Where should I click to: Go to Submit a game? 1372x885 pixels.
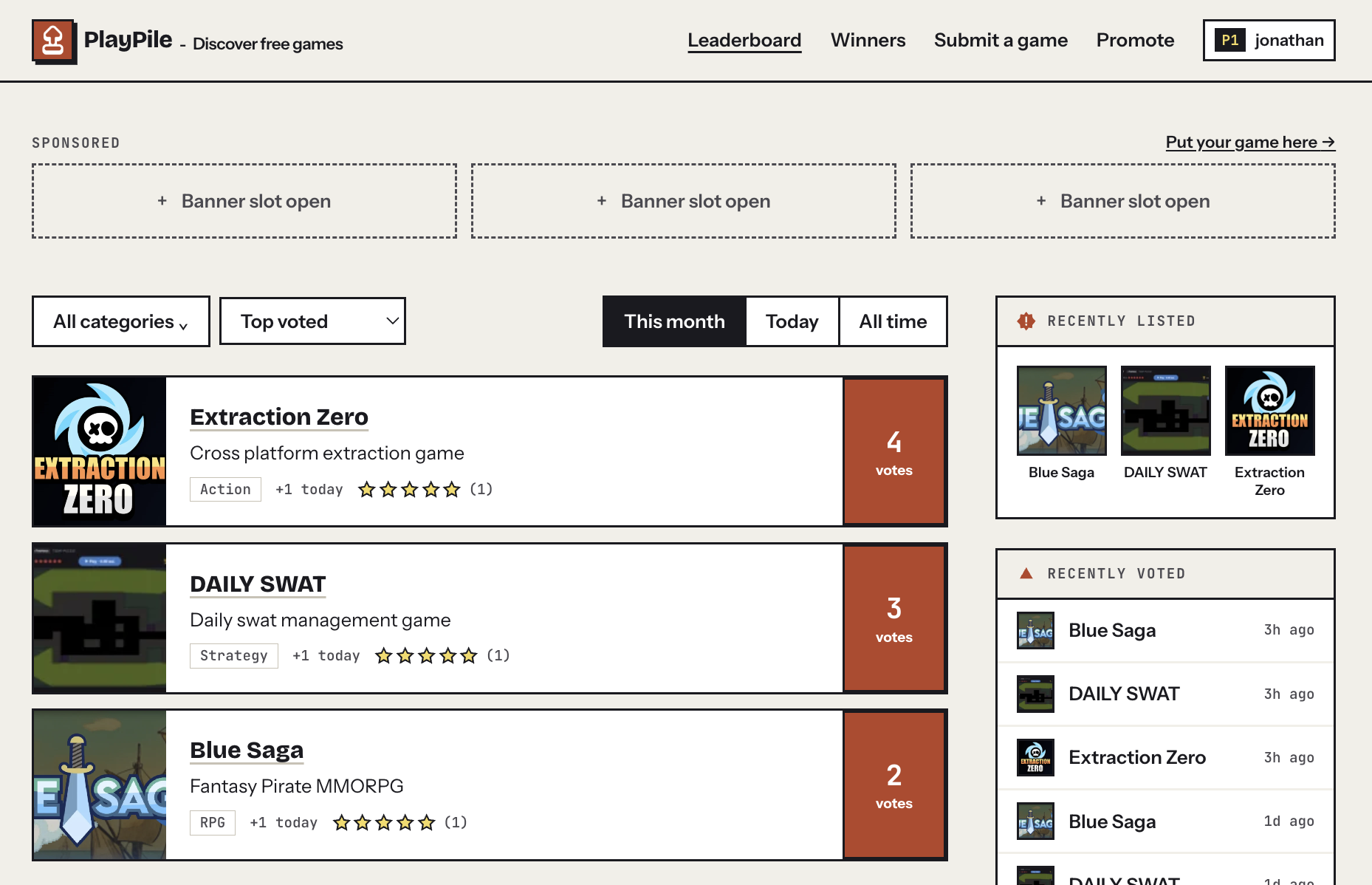pos(1001,40)
